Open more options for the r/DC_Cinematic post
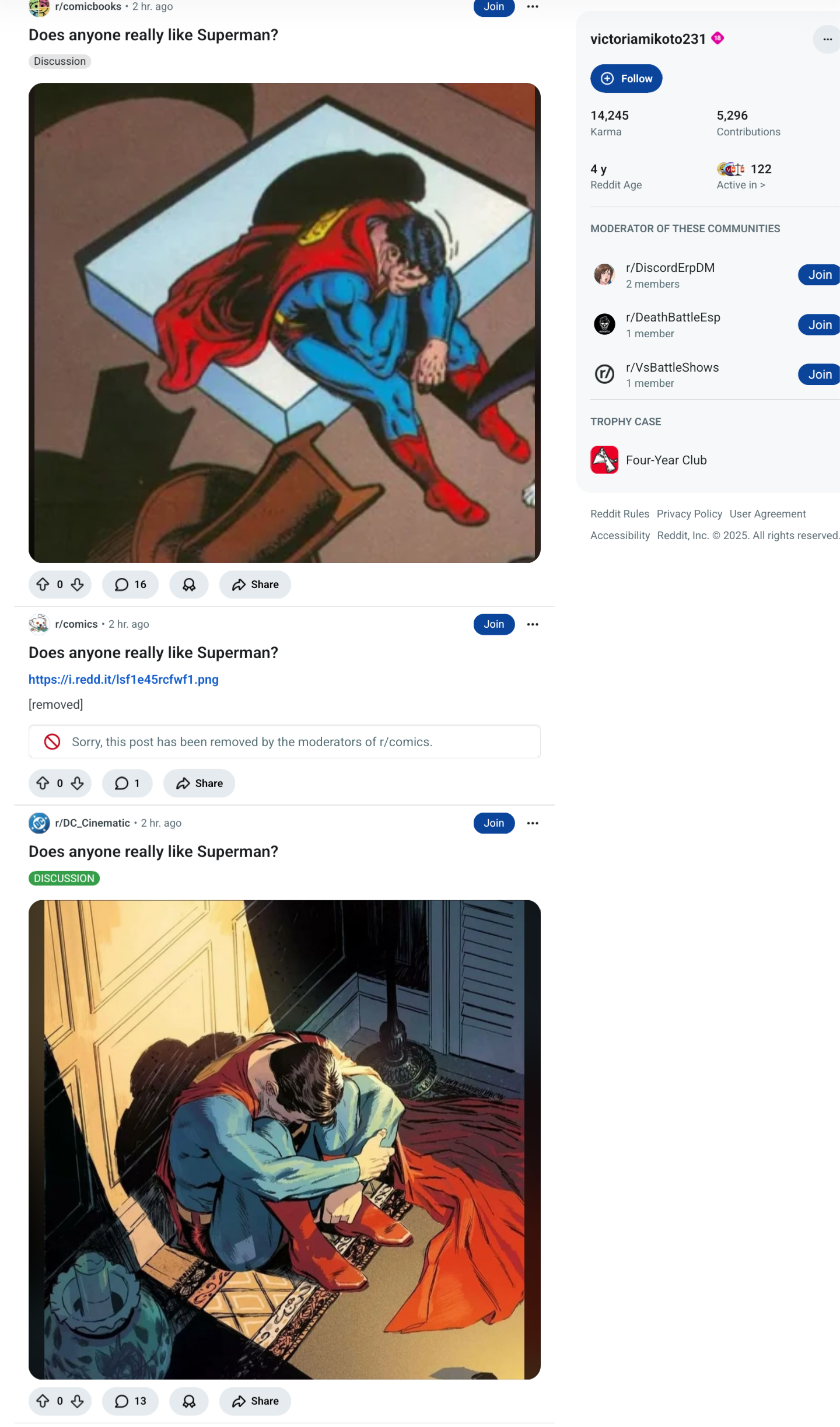 coord(533,823)
